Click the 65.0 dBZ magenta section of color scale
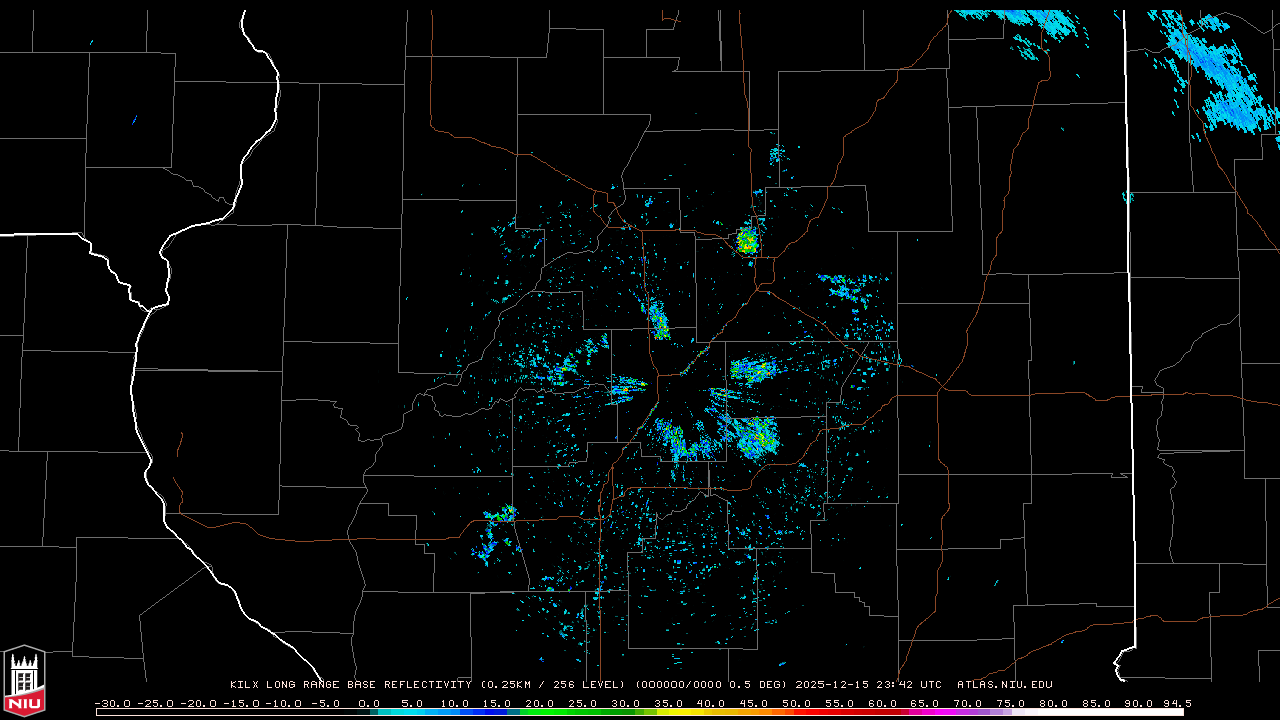Screen dimensions: 1280x720 [x=925, y=712]
